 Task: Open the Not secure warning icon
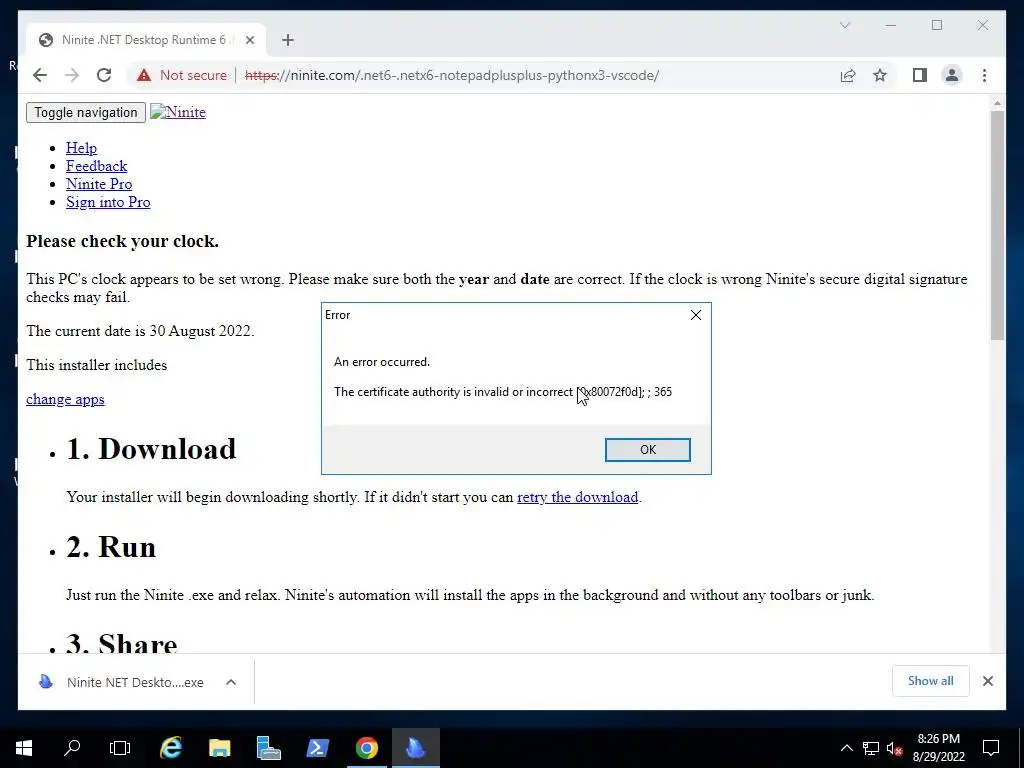click(144, 75)
